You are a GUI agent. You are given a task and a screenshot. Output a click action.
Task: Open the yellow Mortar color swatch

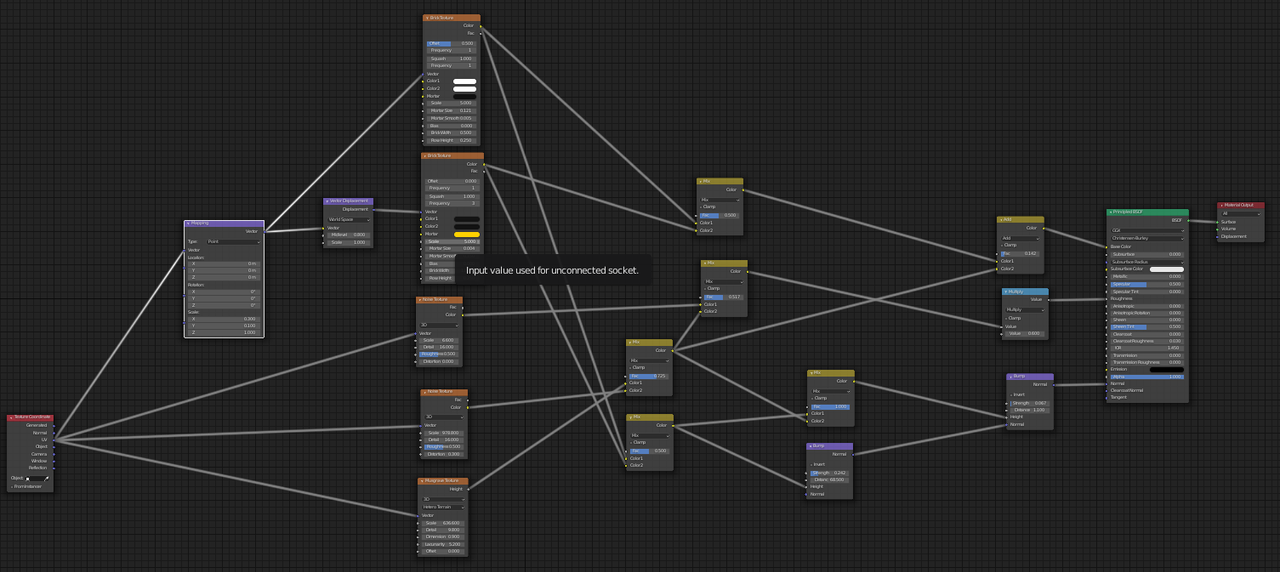point(467,234)
